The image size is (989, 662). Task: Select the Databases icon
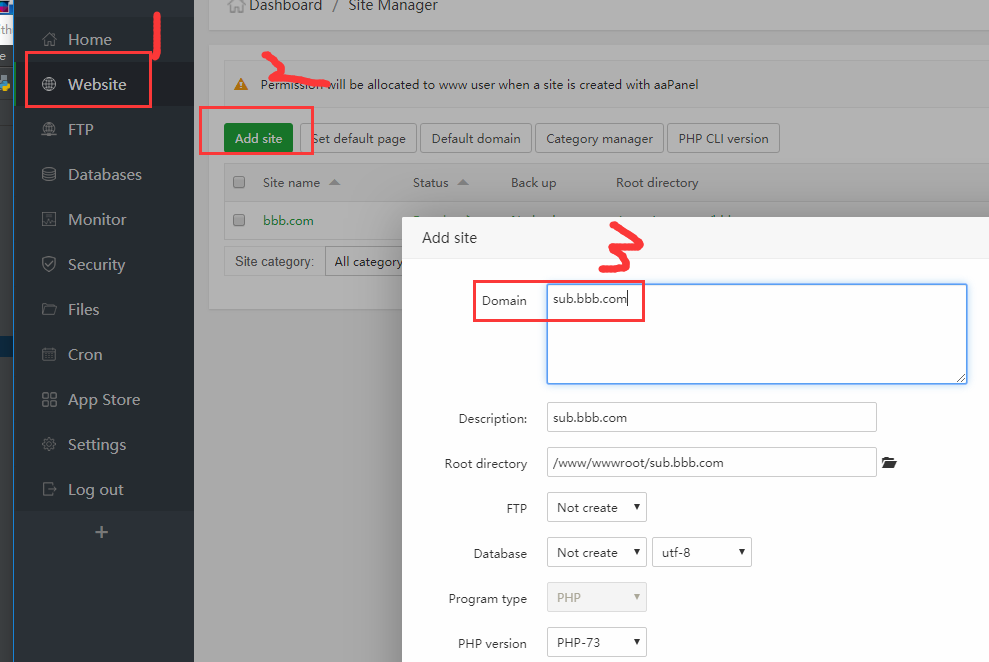coord(48,174)
